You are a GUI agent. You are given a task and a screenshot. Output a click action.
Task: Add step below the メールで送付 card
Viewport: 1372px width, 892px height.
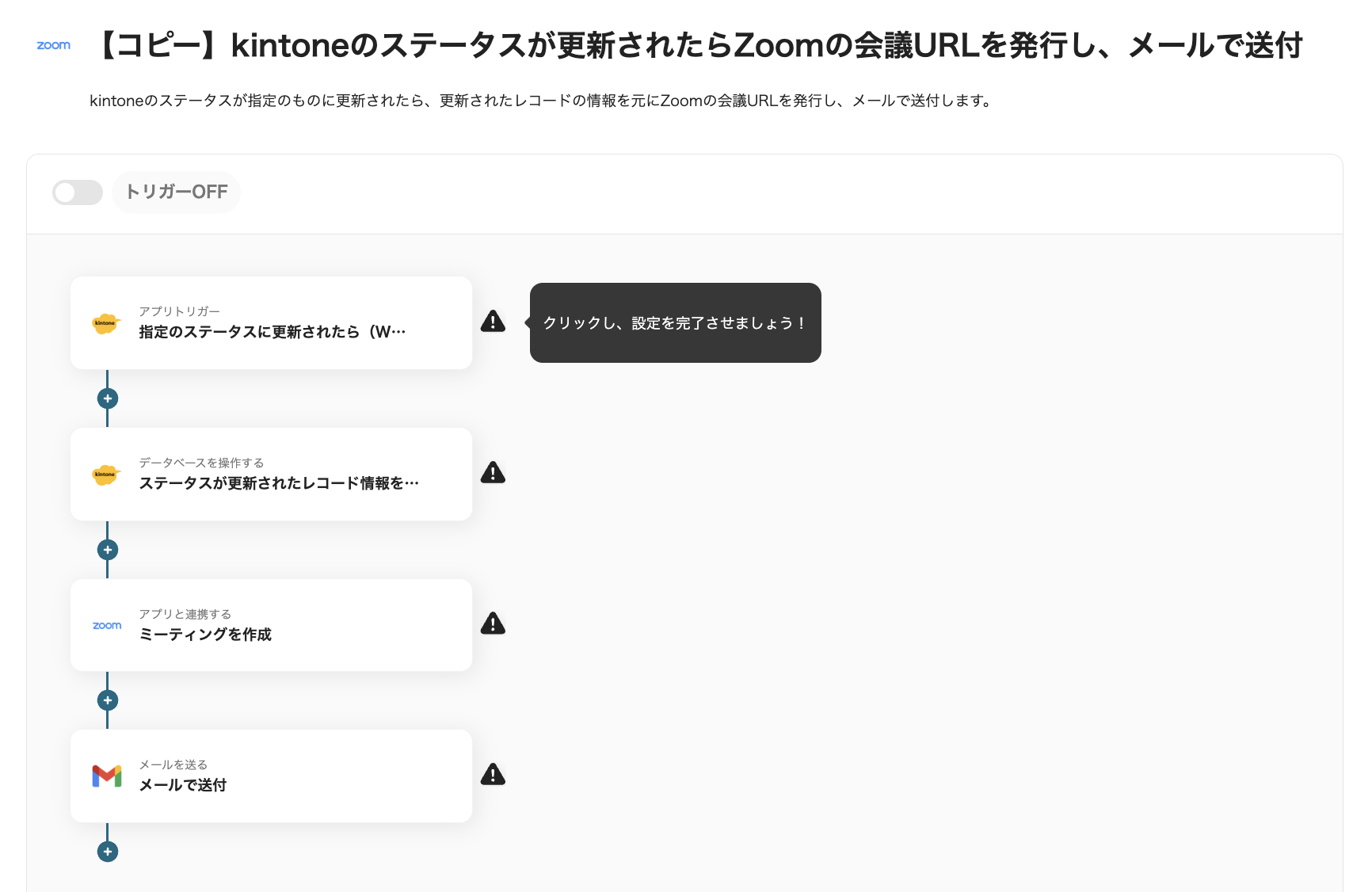[x=108, y=852]
